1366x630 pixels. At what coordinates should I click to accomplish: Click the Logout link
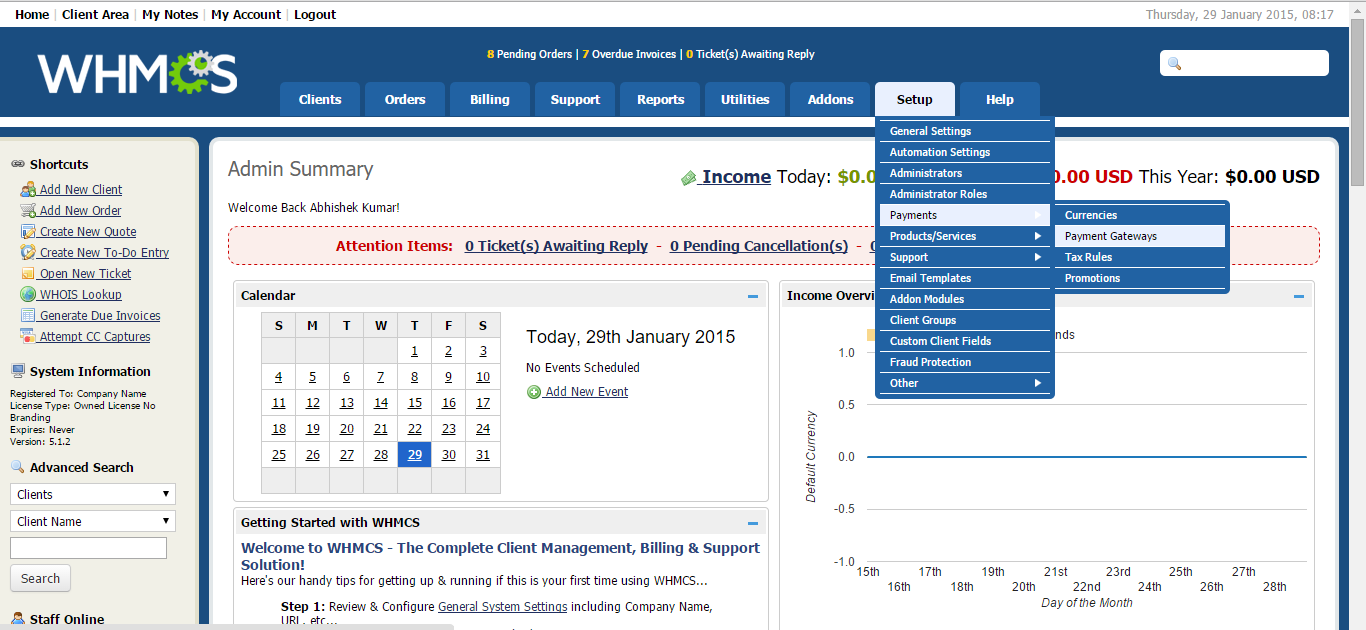click(315, 15)
